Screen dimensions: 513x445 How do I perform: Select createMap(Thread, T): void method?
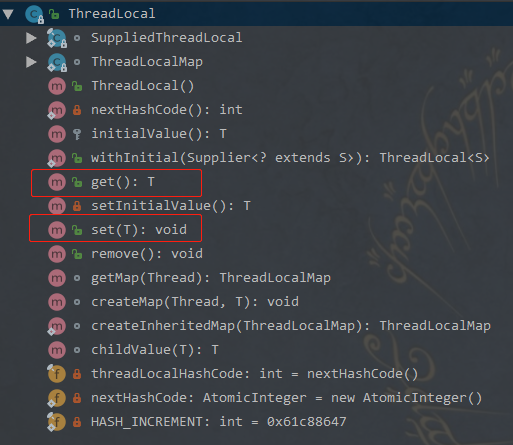click(195, 302)
